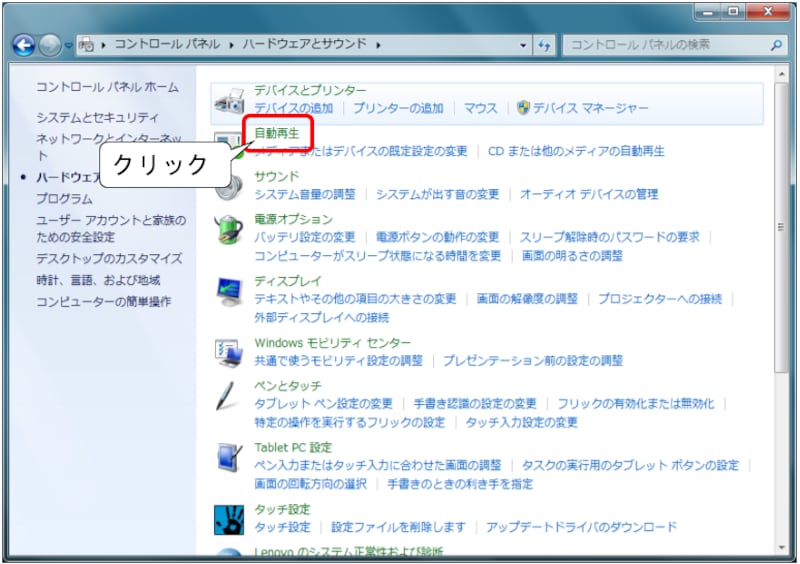Open コンピューターの簡単操作 category
800x564 pixels.
coord(103,302)
